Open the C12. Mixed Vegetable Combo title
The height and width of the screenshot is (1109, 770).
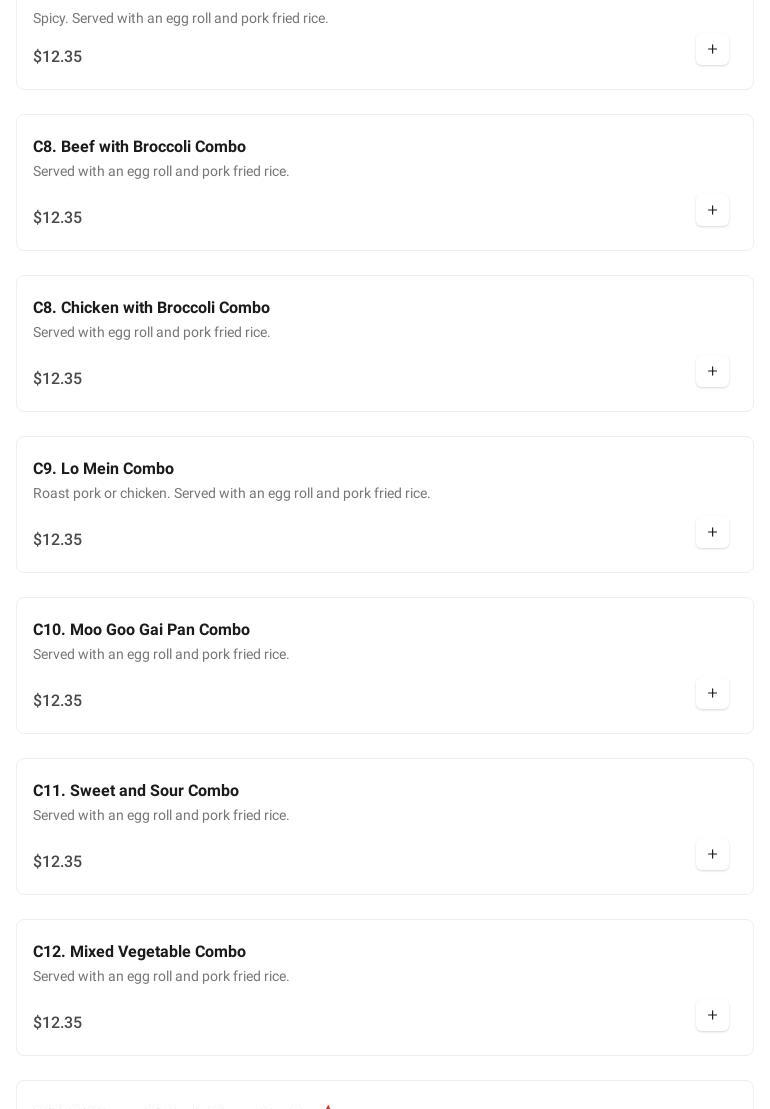tap(139, 952)
